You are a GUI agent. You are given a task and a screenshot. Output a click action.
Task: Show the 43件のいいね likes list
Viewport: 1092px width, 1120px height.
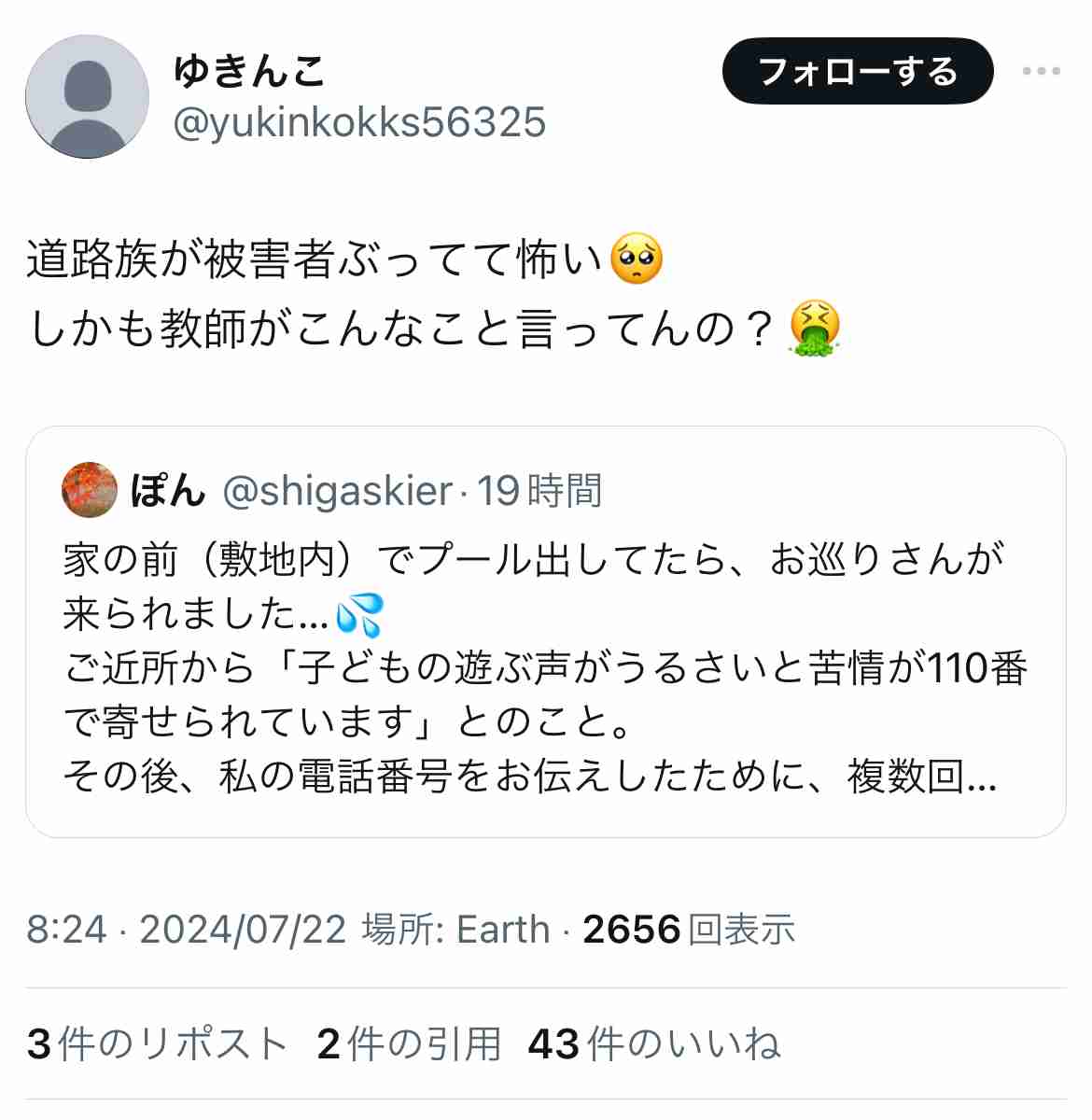click(x=653, y=1044)
